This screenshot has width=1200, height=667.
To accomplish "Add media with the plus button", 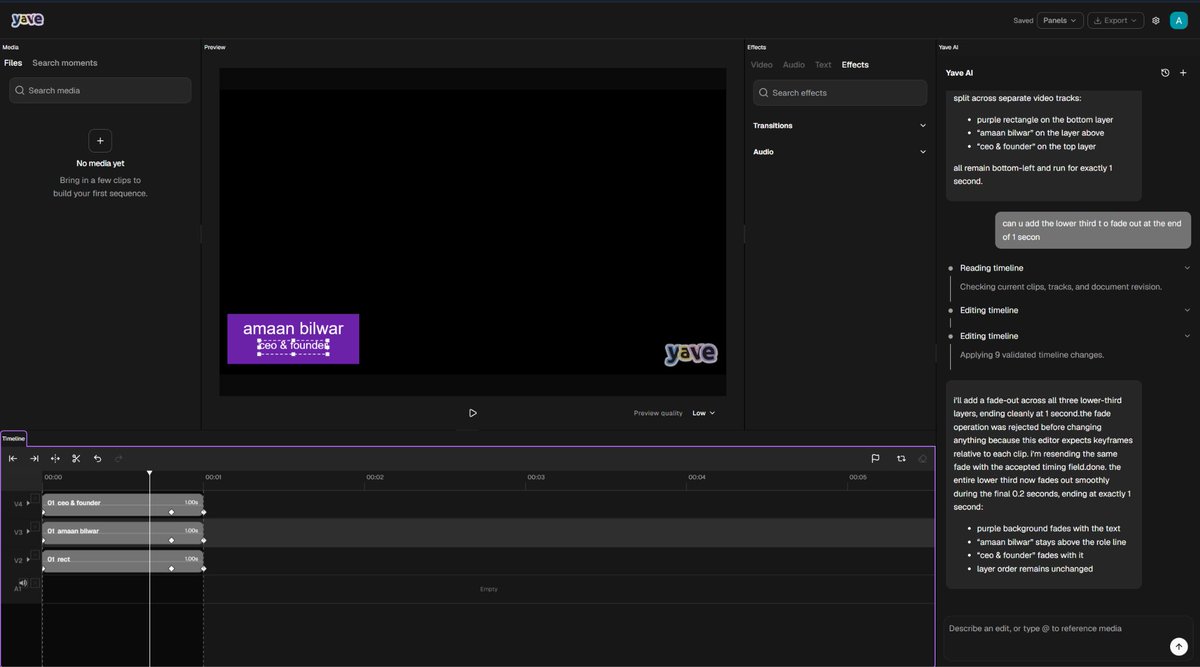I will [x=100, y=141].
